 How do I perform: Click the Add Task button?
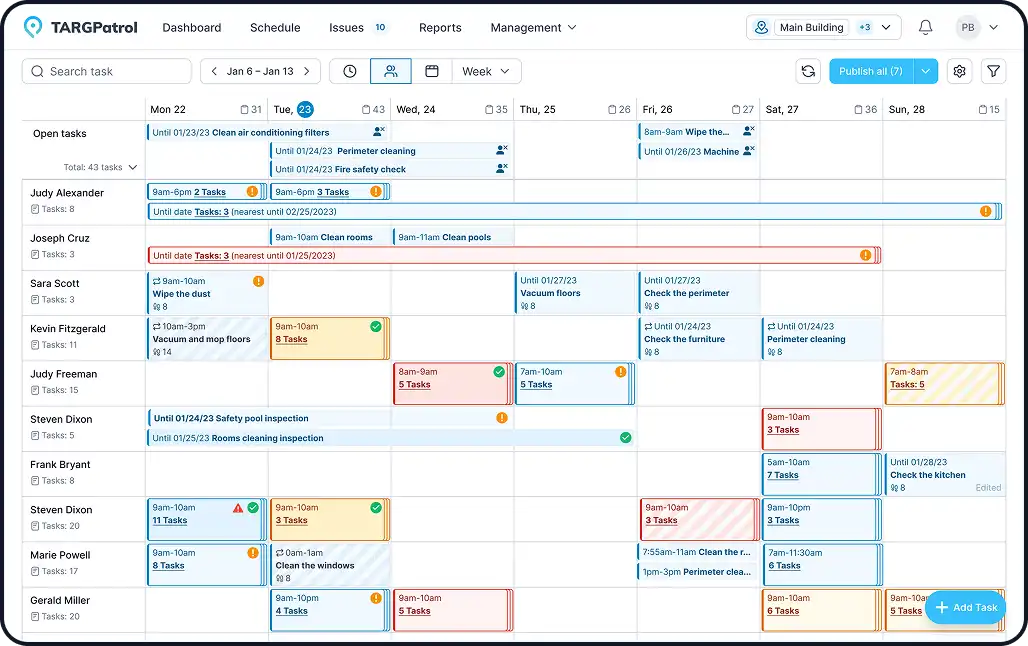965,607
